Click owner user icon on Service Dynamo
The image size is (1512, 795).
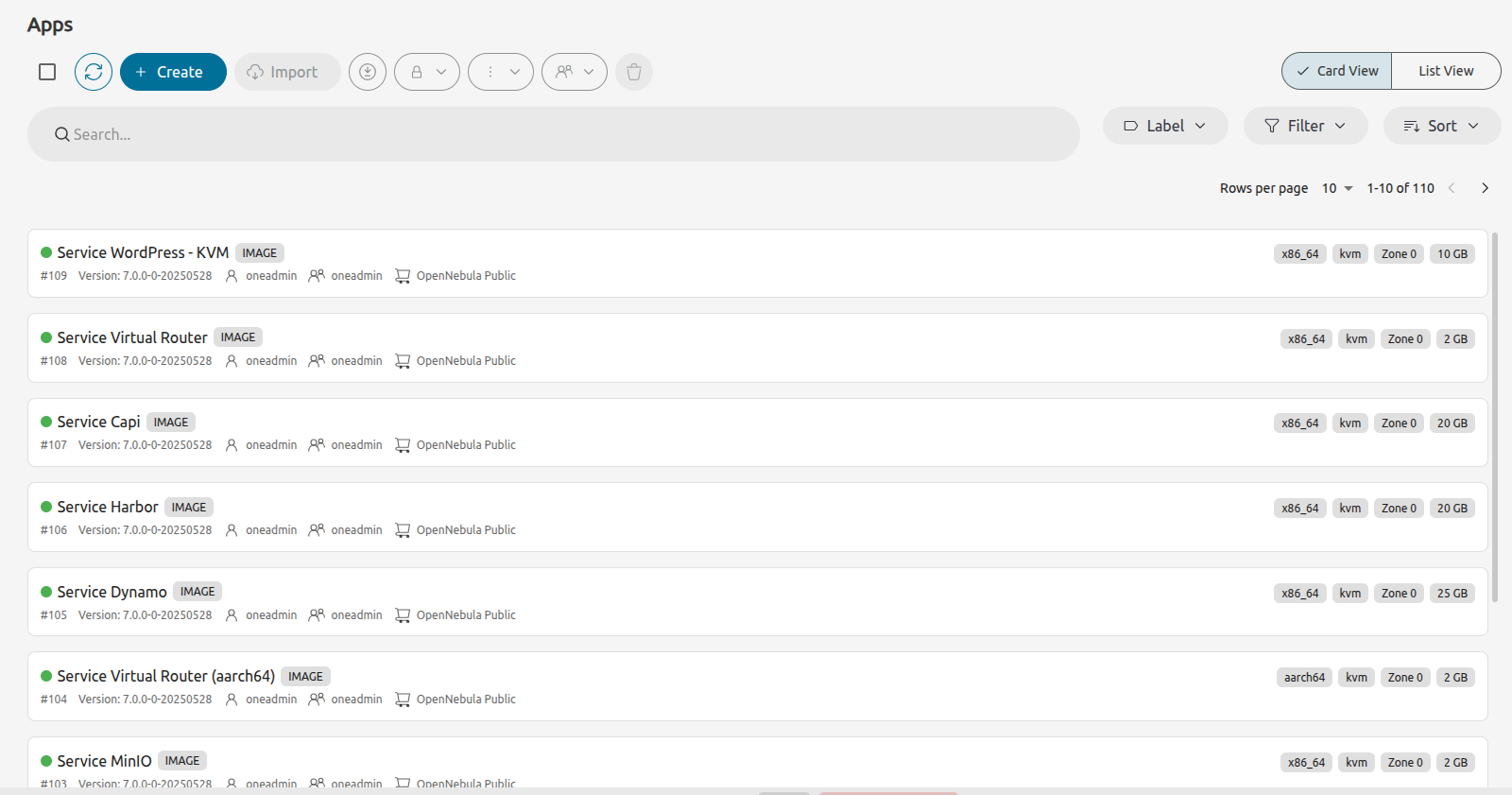(232, 615)
